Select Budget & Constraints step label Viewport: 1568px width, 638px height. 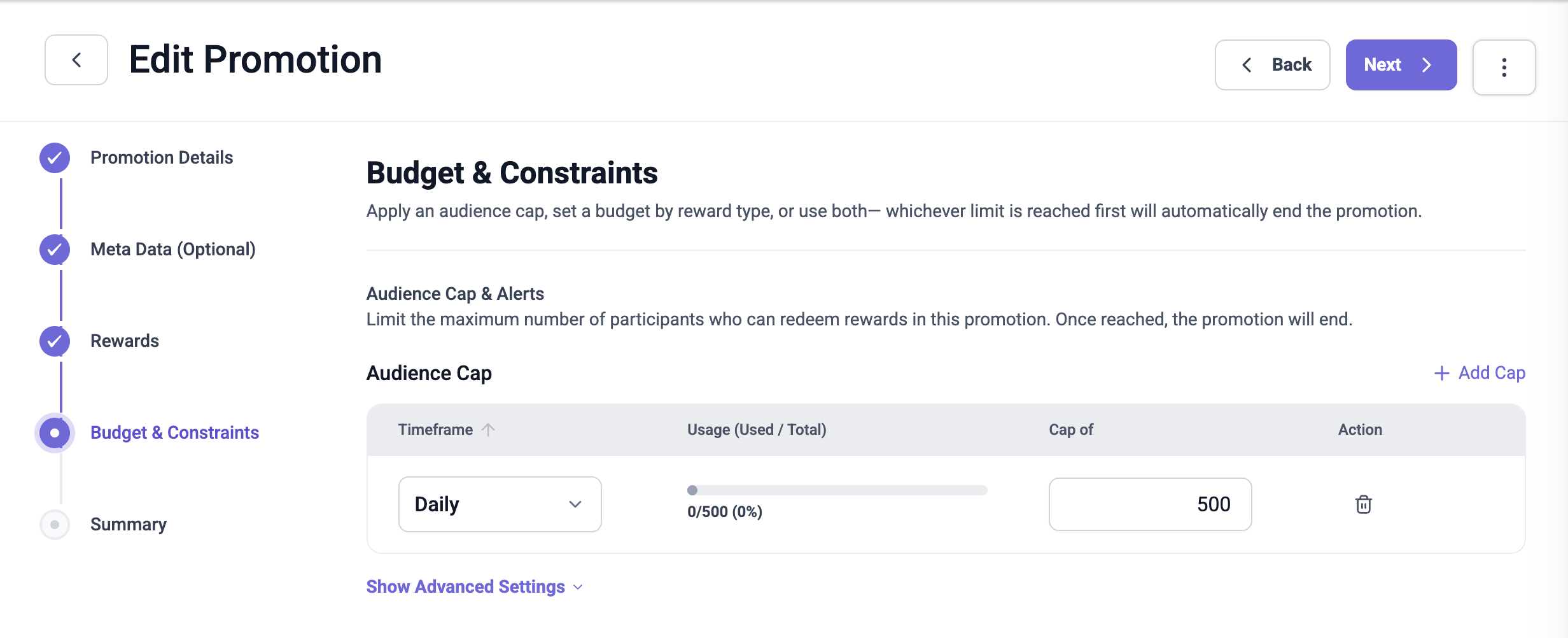(174, 432)
